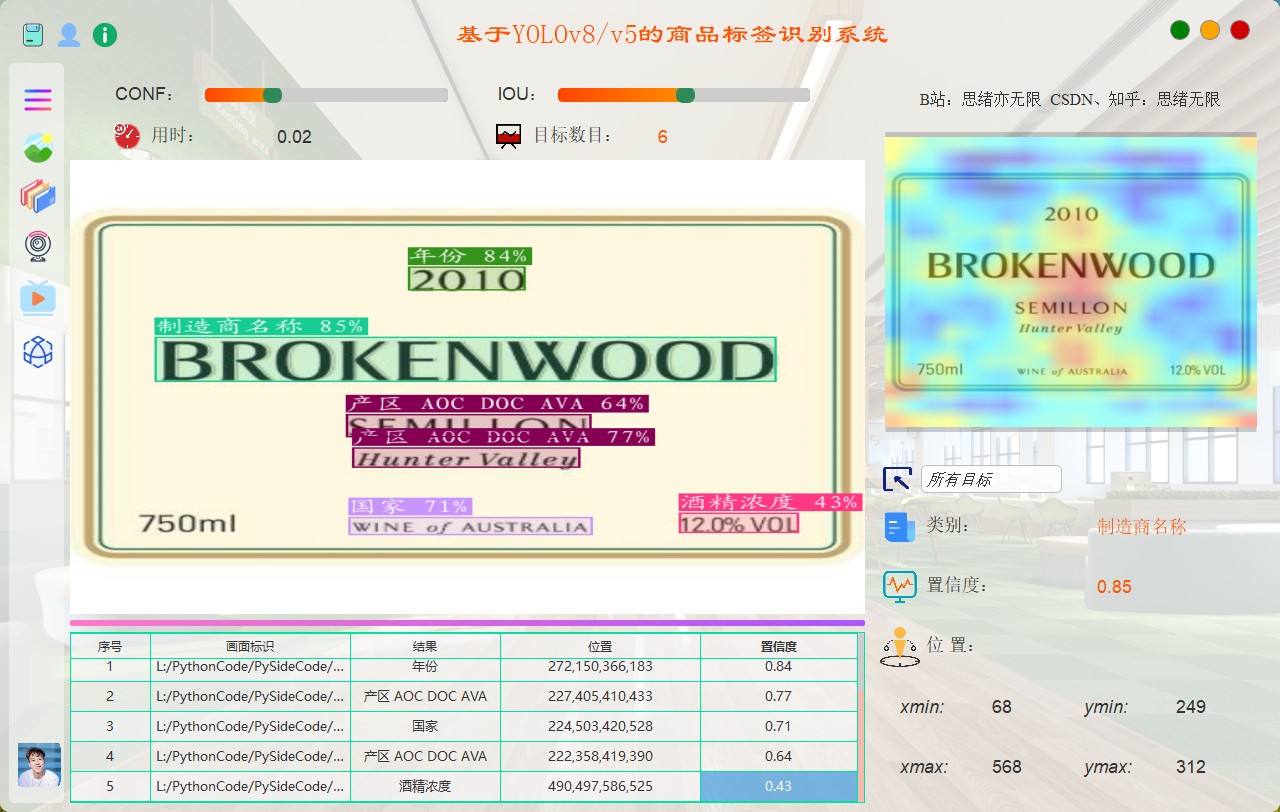The height and width of the screenshot is (812, 1280).
Task: Click position cell 222,358,419,390
Action: coord(600,756)
